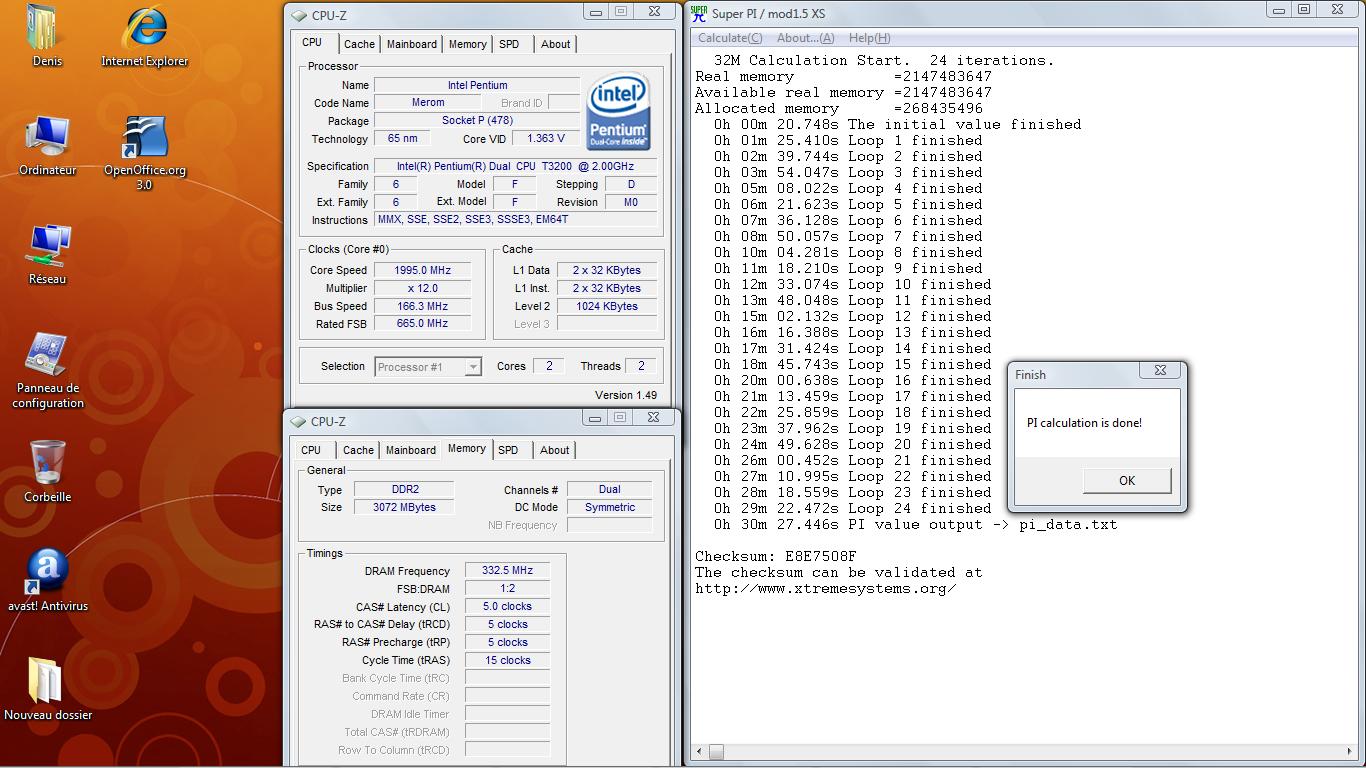Click the xtremesystems.org URL text
This screenshot has width=1366, height=768.
pyautogui.click(x=826, y=588)
